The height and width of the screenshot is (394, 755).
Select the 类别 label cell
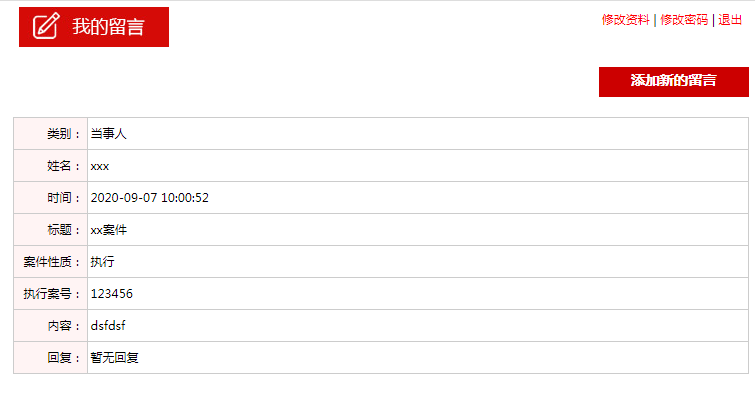(51, 133)
